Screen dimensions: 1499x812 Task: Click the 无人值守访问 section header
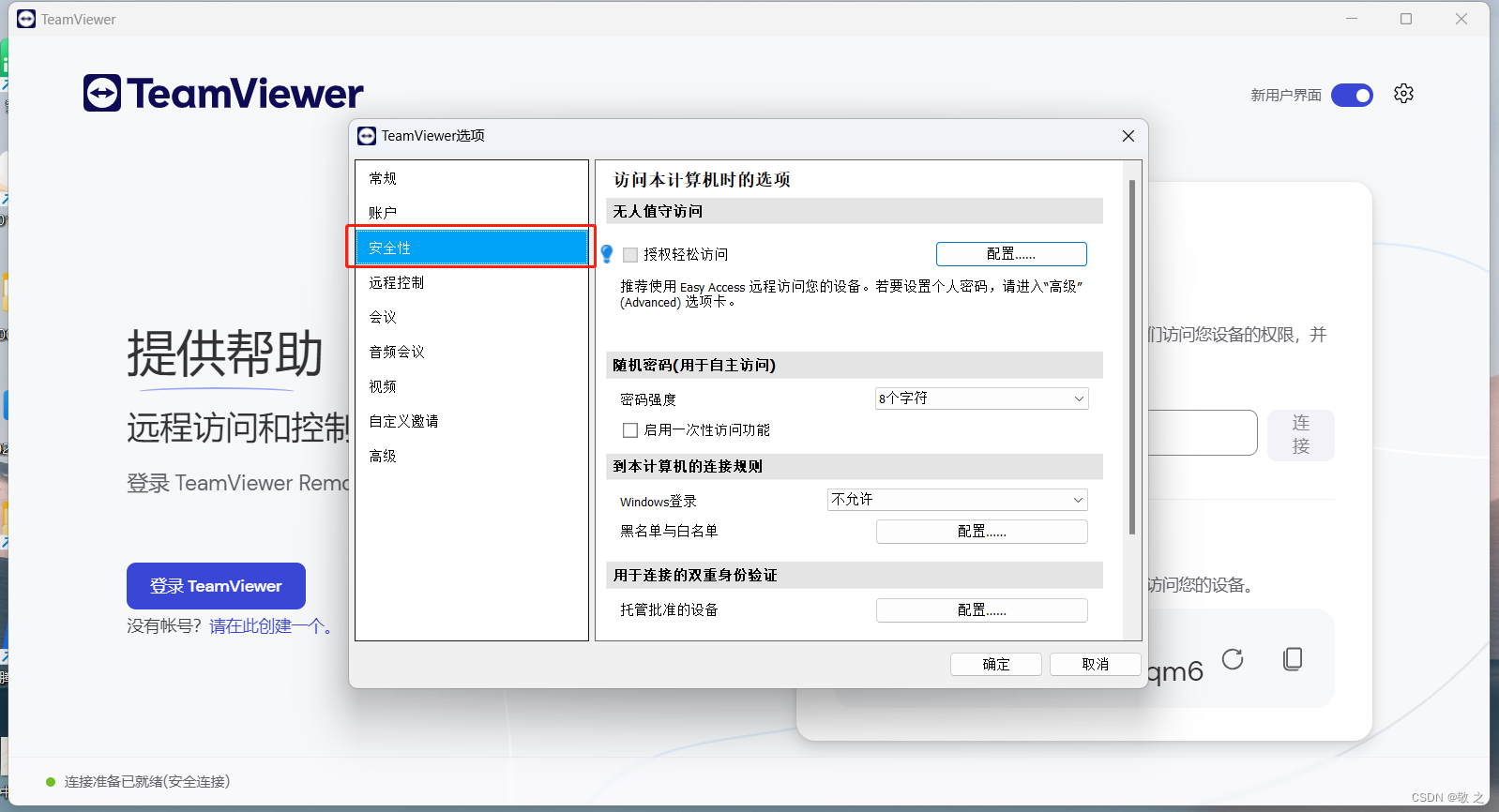855,211
